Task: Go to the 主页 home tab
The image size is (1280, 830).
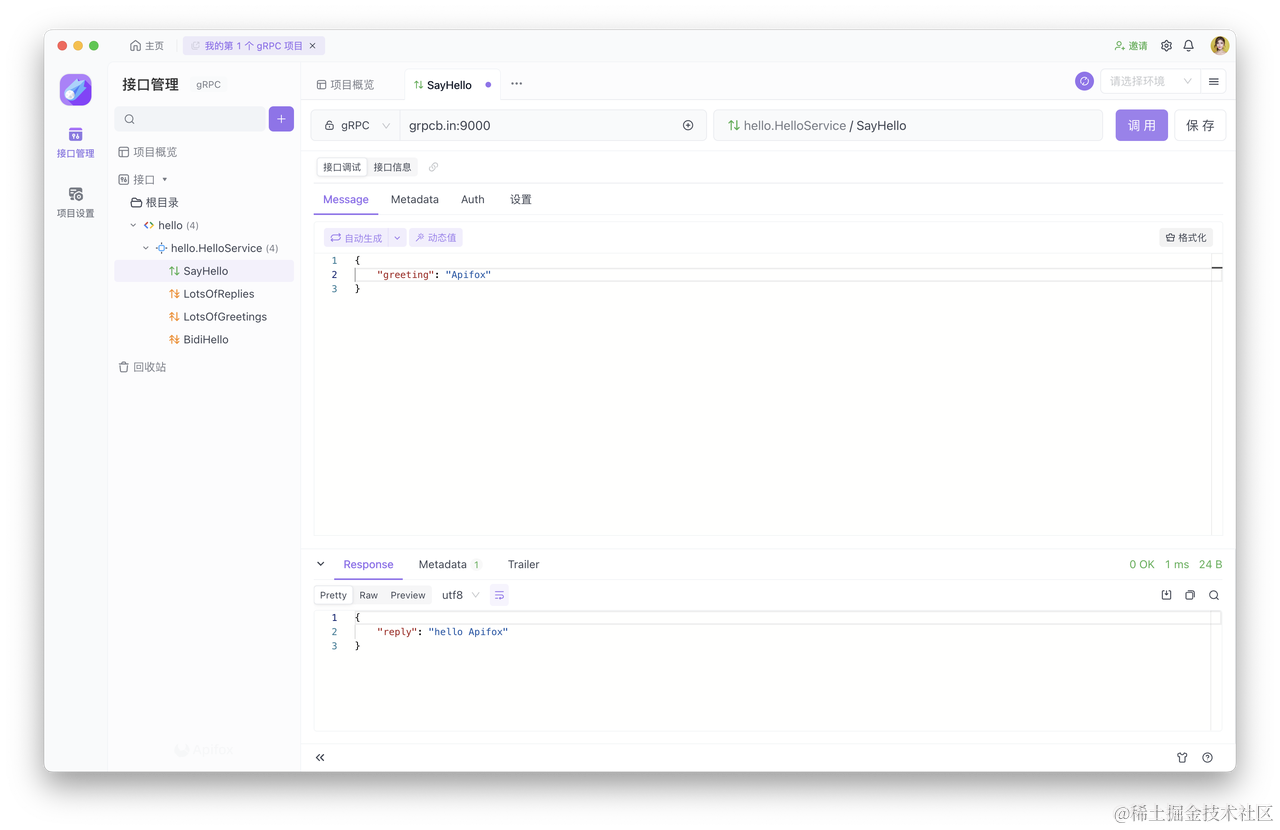Action: 147,46
